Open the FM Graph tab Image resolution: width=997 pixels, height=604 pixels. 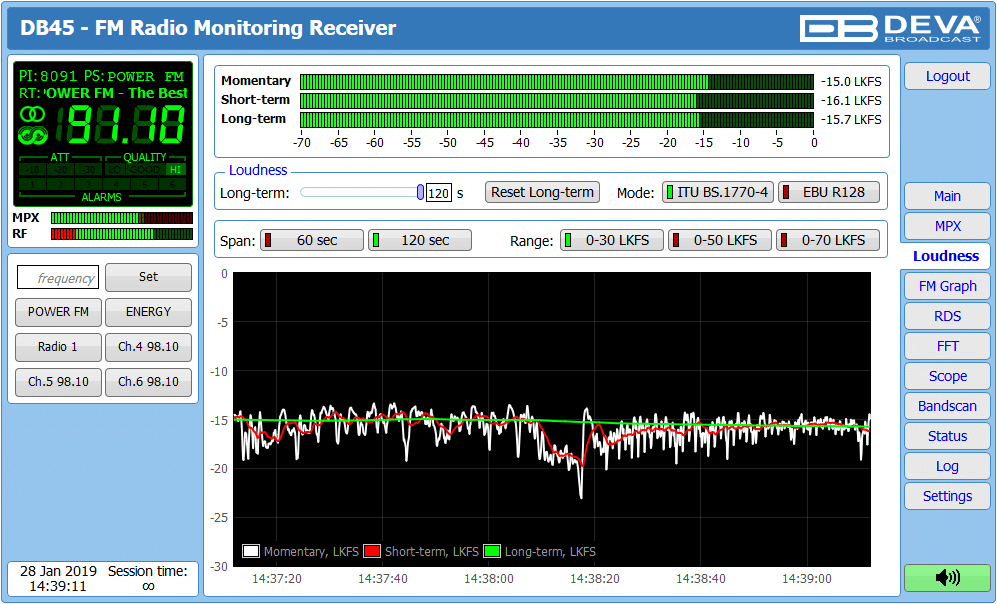(947, 286)
